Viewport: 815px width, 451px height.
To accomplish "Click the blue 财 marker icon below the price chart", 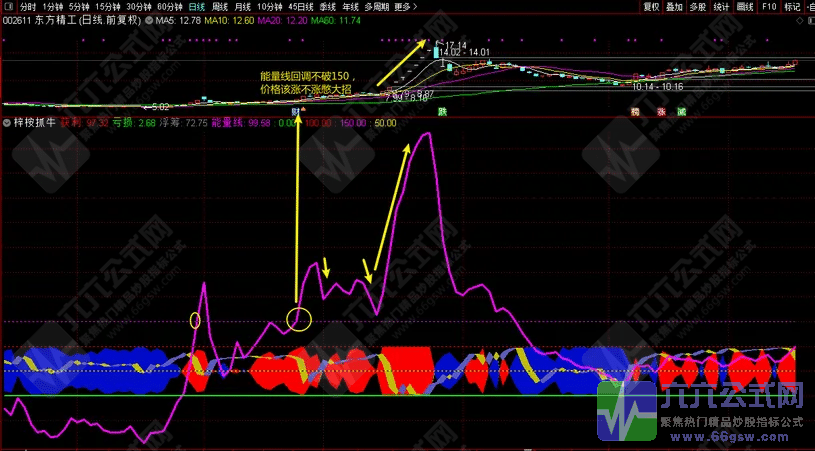I will click(x=296, y=112).
